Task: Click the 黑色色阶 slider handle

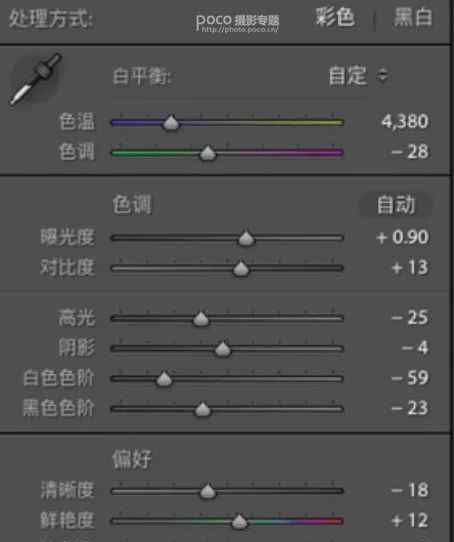Action: tap(203, 410)
